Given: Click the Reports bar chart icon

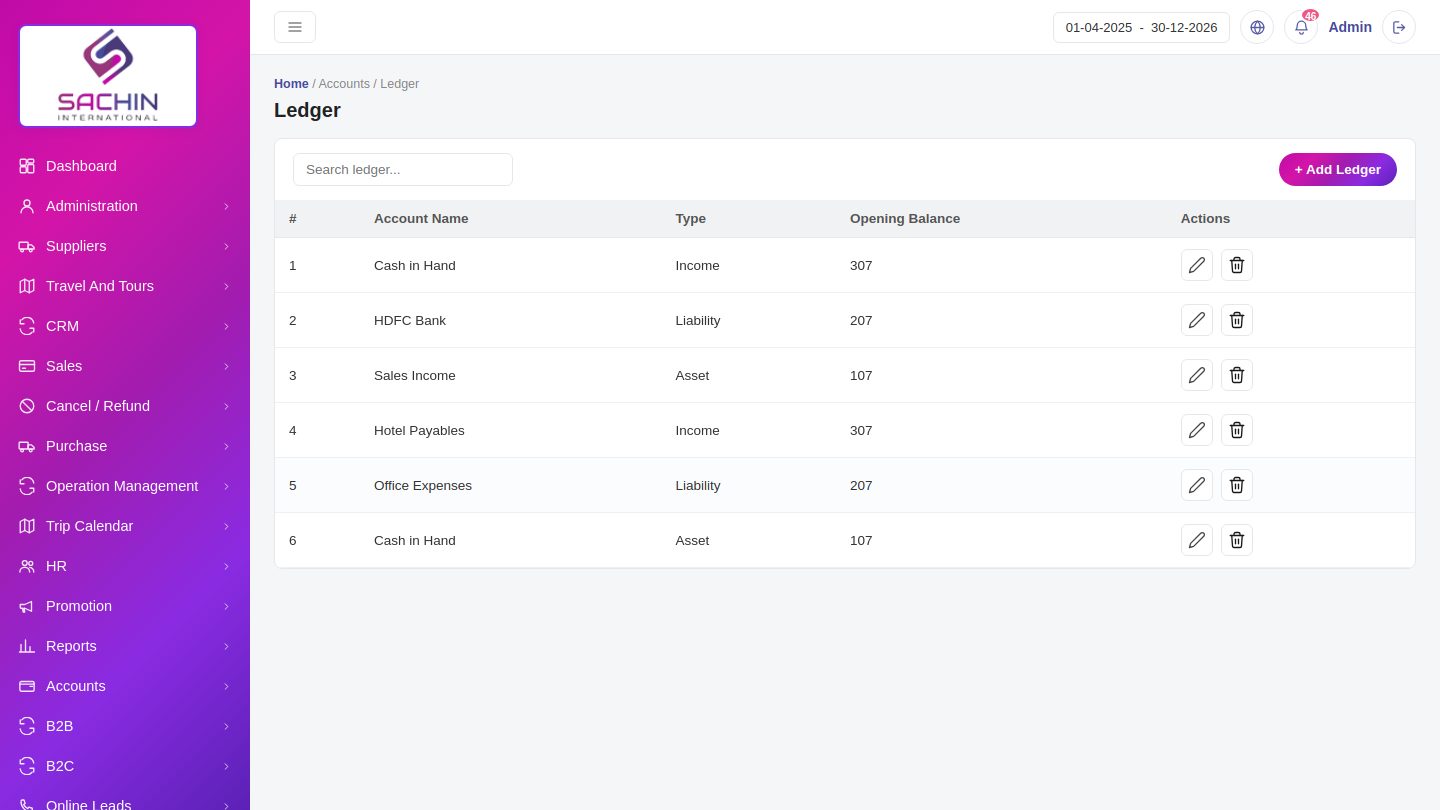Looking at the screenshot, I should click(27, 646).
